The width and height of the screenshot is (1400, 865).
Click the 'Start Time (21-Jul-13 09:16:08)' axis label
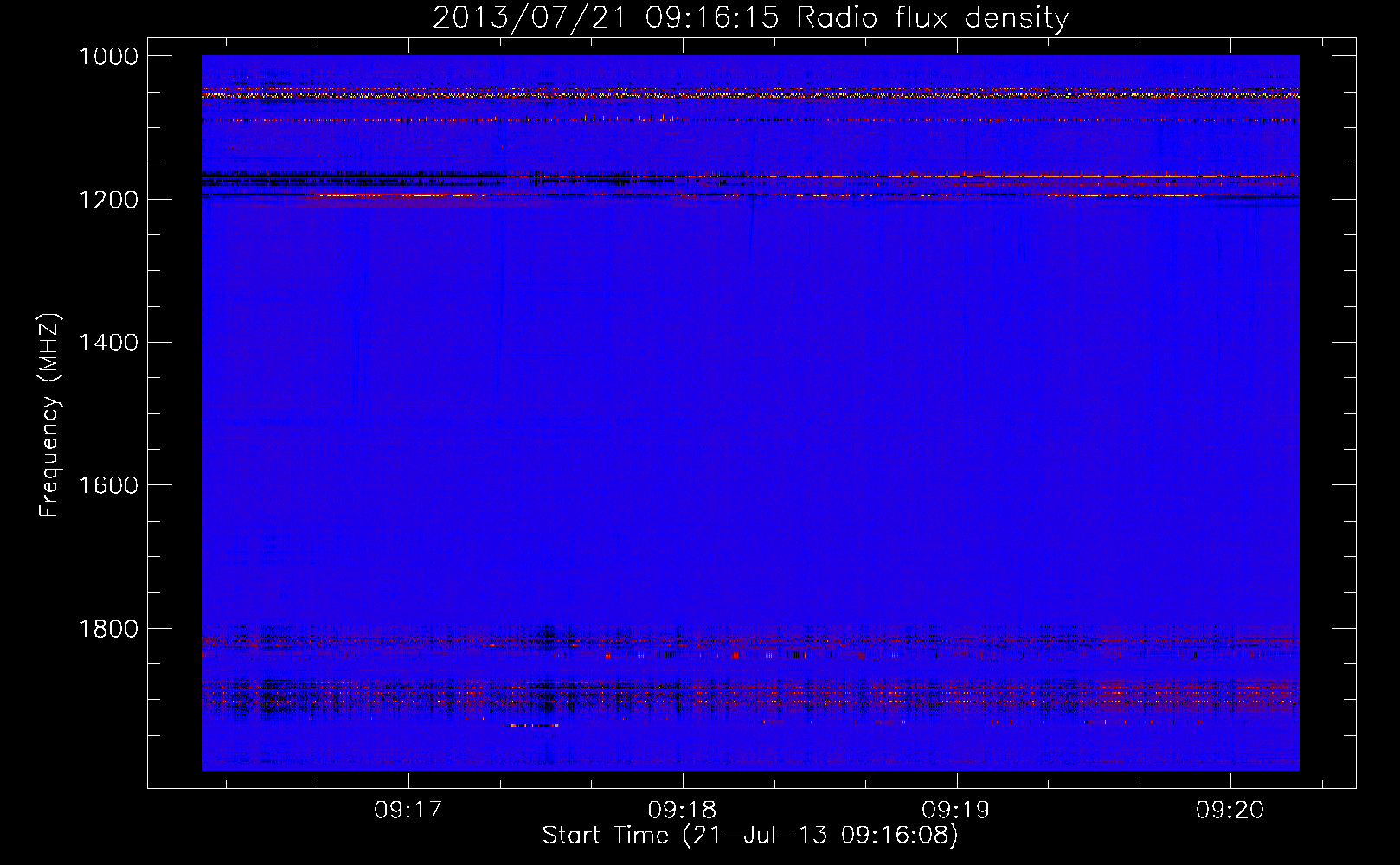(x=750, y=836)
